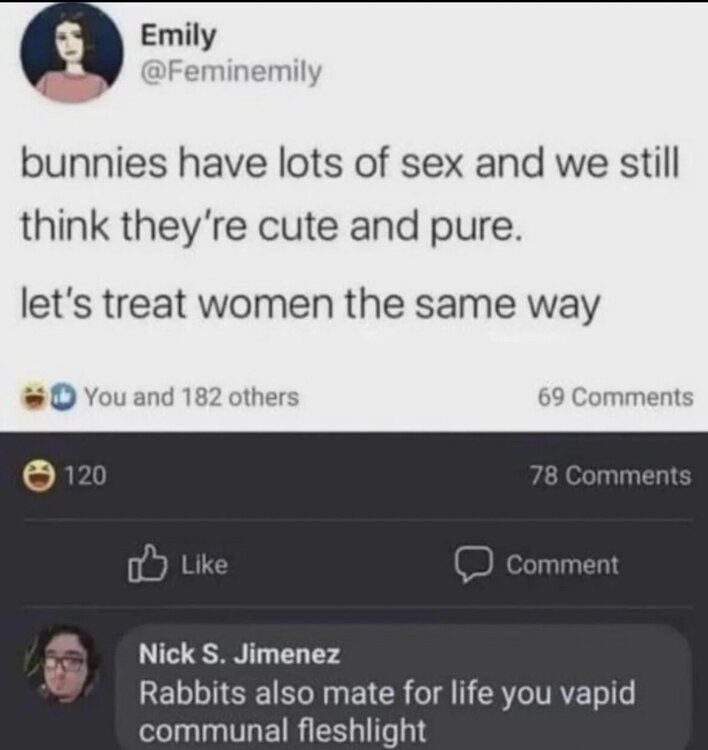Click the Comment text label
The image size is (708, 750).
562,565
